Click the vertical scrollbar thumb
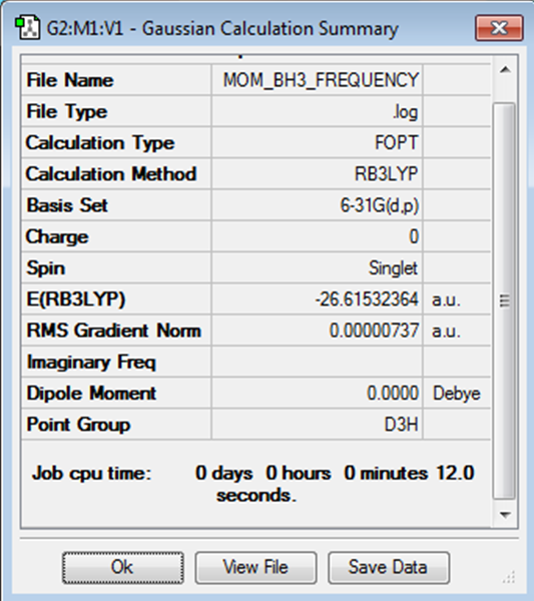Viewport: 534px width, 601px height. pos(504,301)
